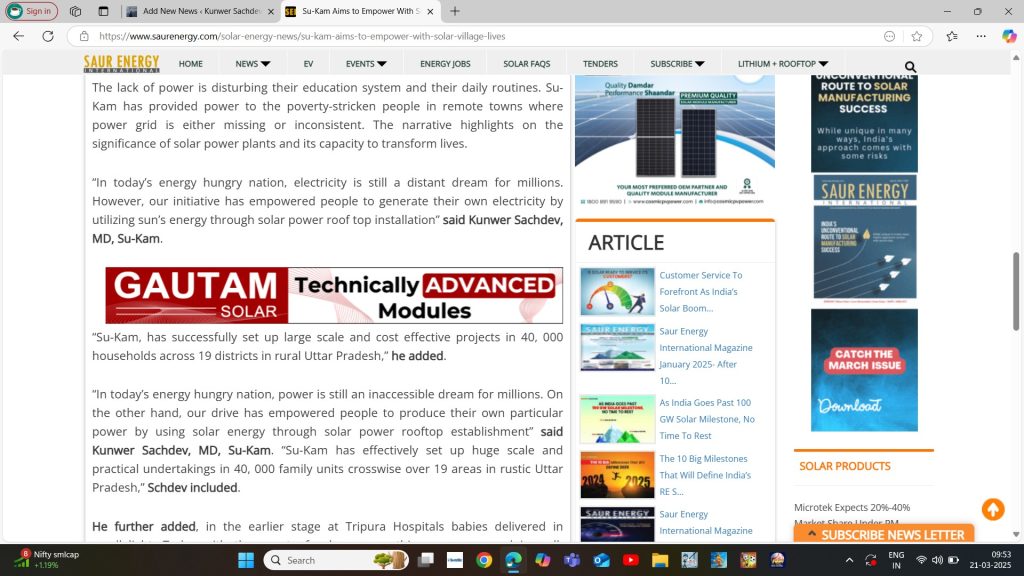Open the Customer Service article thumbnail
The width and height of the screenshot is (1024, 576).
coord(617,292)
